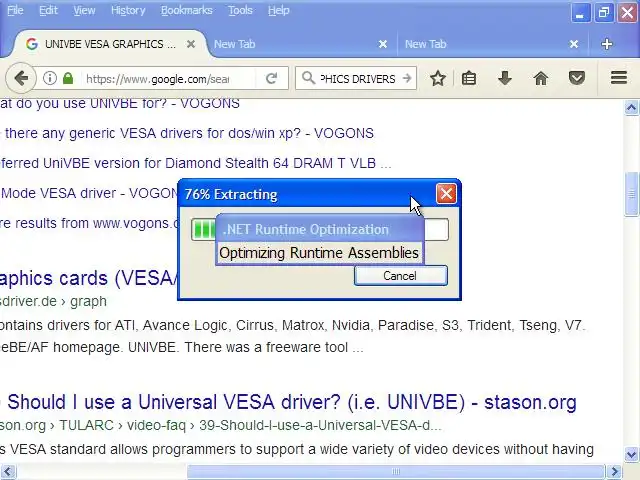Cancel the extraction dialog
640x480 pixels.
[400, 276]
